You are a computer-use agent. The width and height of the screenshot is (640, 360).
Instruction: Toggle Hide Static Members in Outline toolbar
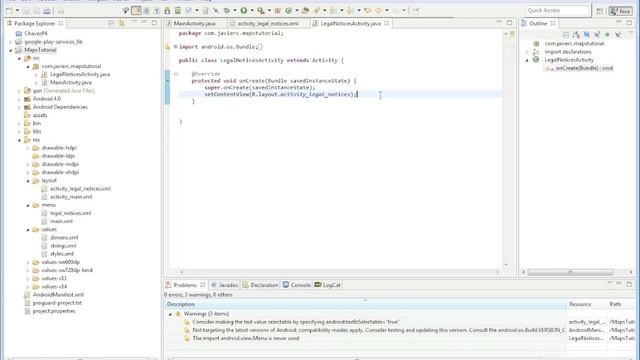(x=597, y=35)
